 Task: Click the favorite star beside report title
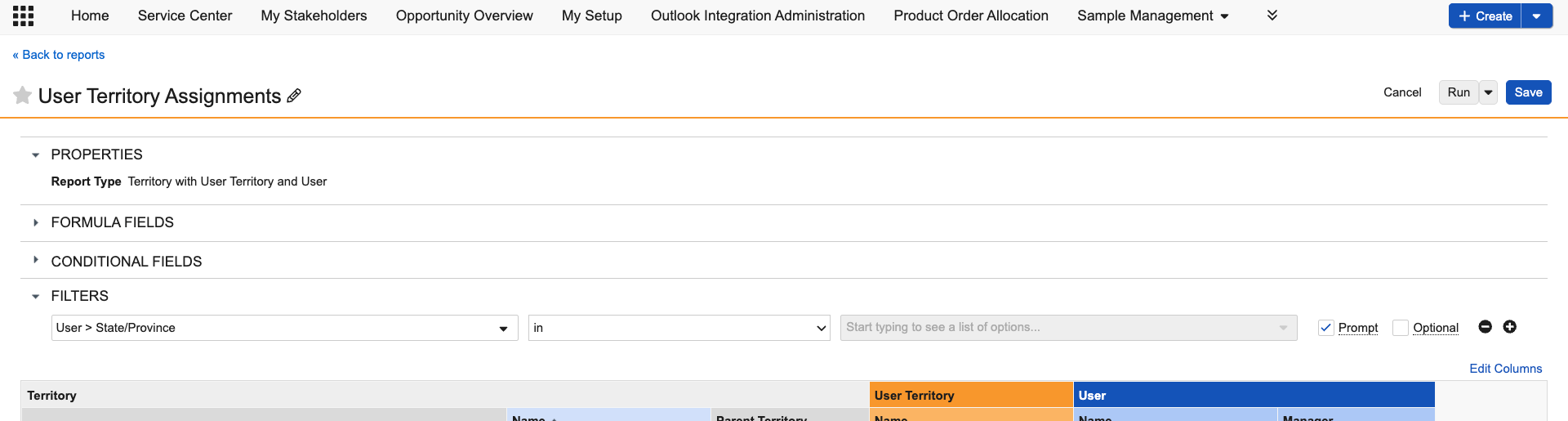point(23,96)
